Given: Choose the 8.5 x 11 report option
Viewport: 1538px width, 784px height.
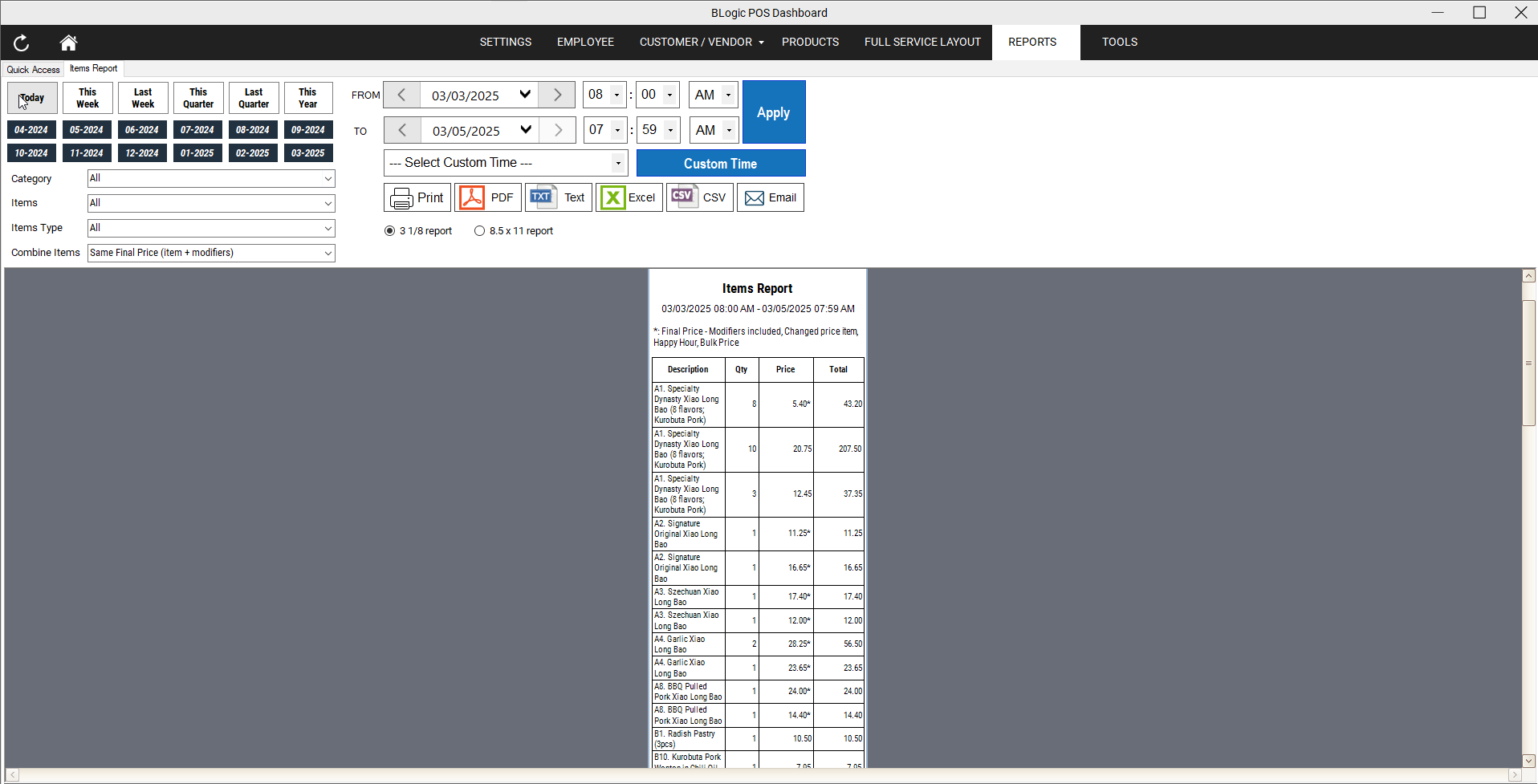Looking at the screenshot, I should 479,230.
